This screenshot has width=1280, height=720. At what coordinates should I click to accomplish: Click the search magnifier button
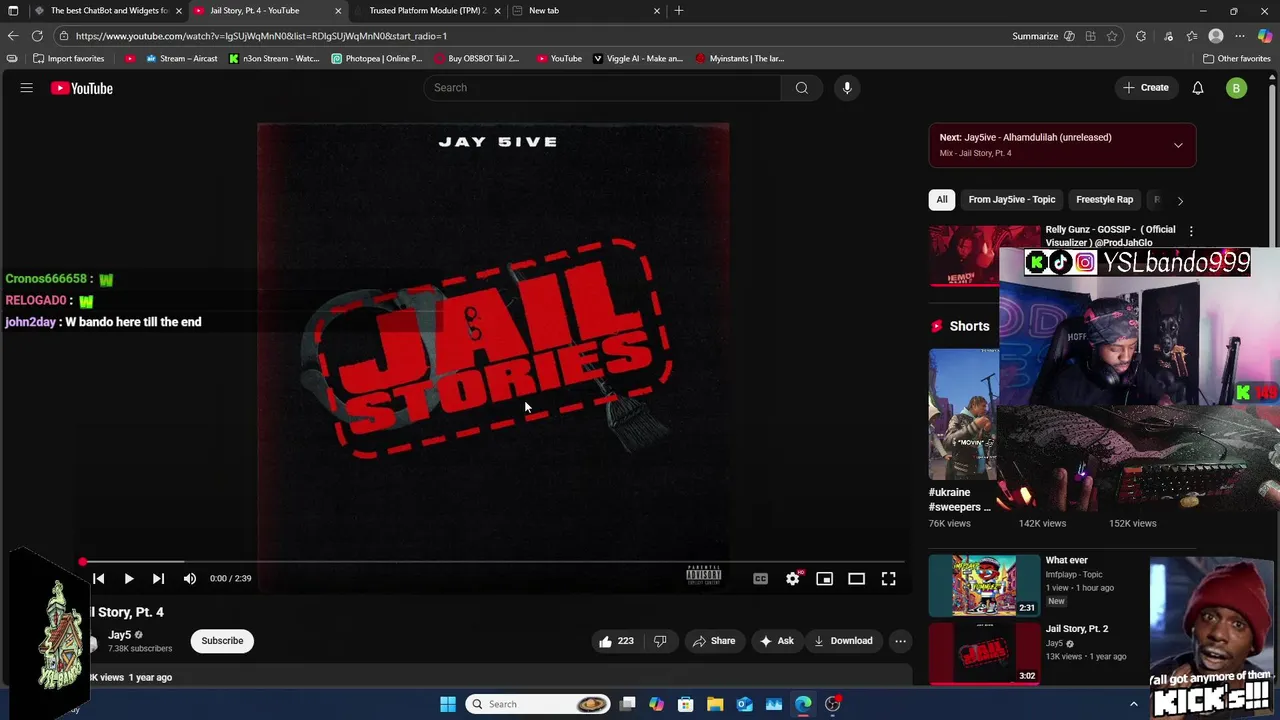point(801,88)
